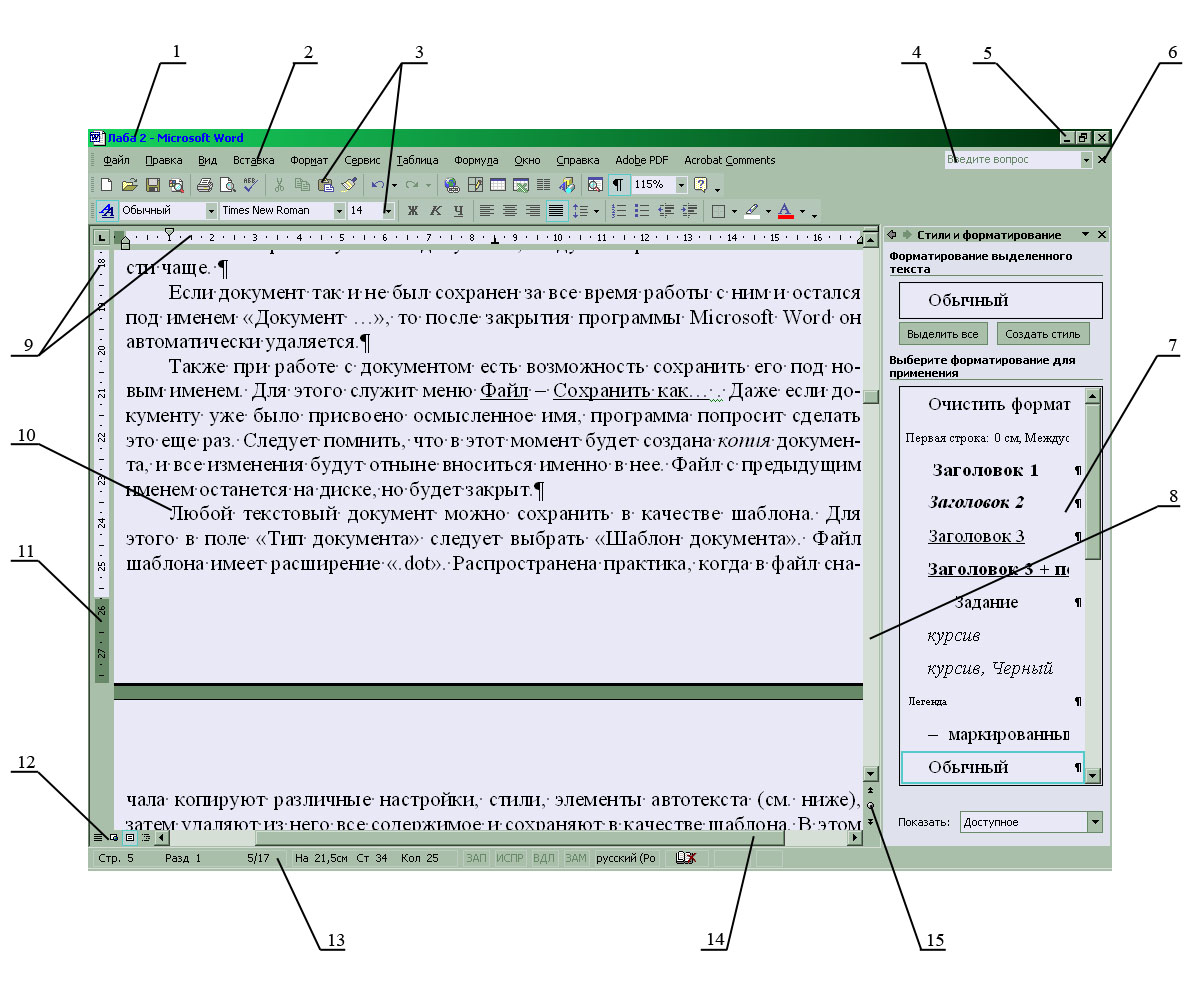Open the Файл menu
Screen dimensions: 1200x1000
click(116, 160)
